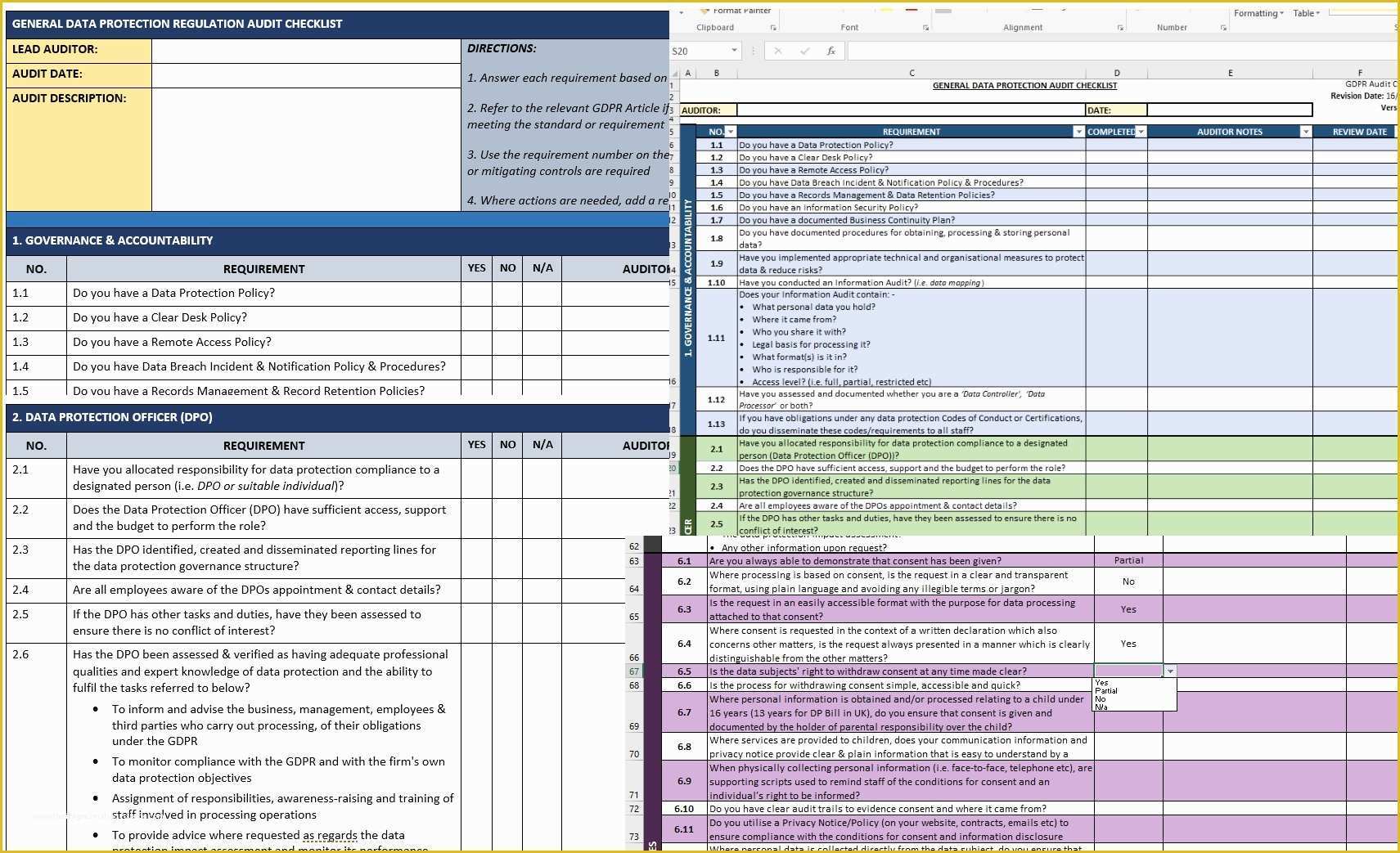Image resolution: width=1400 pixels, height=853 pixels.
Task: Open the COMPLETED column filter dropdown
Action: [x=1141, y=132]
